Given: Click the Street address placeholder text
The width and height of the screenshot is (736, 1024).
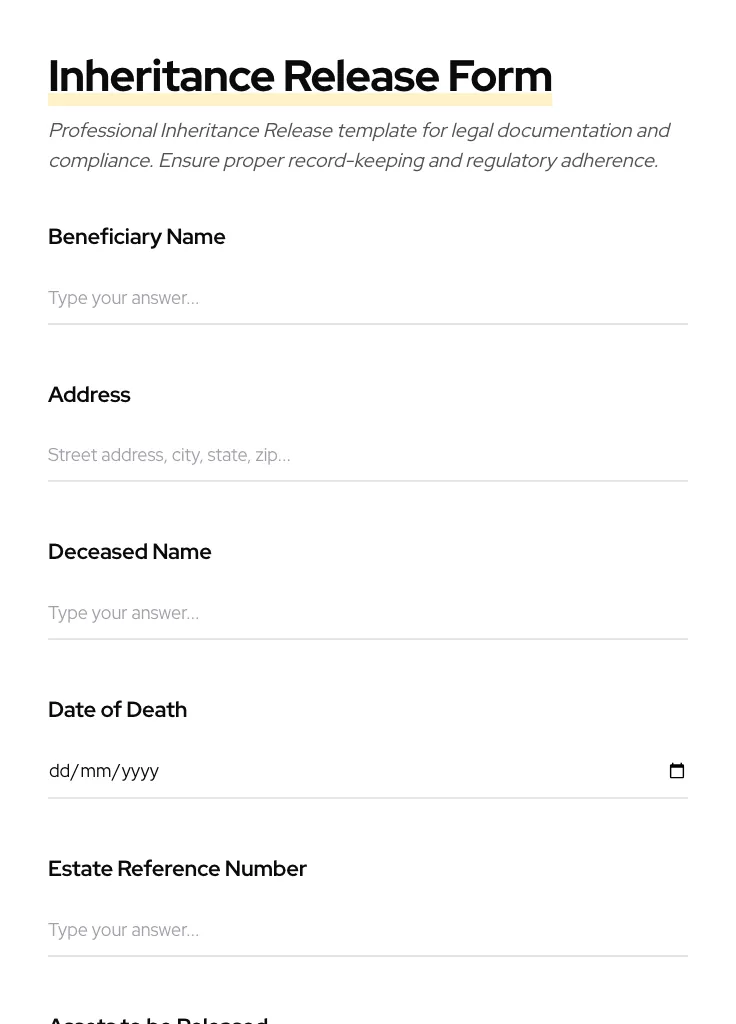Looking at the screenshot, I should (168, 455).
